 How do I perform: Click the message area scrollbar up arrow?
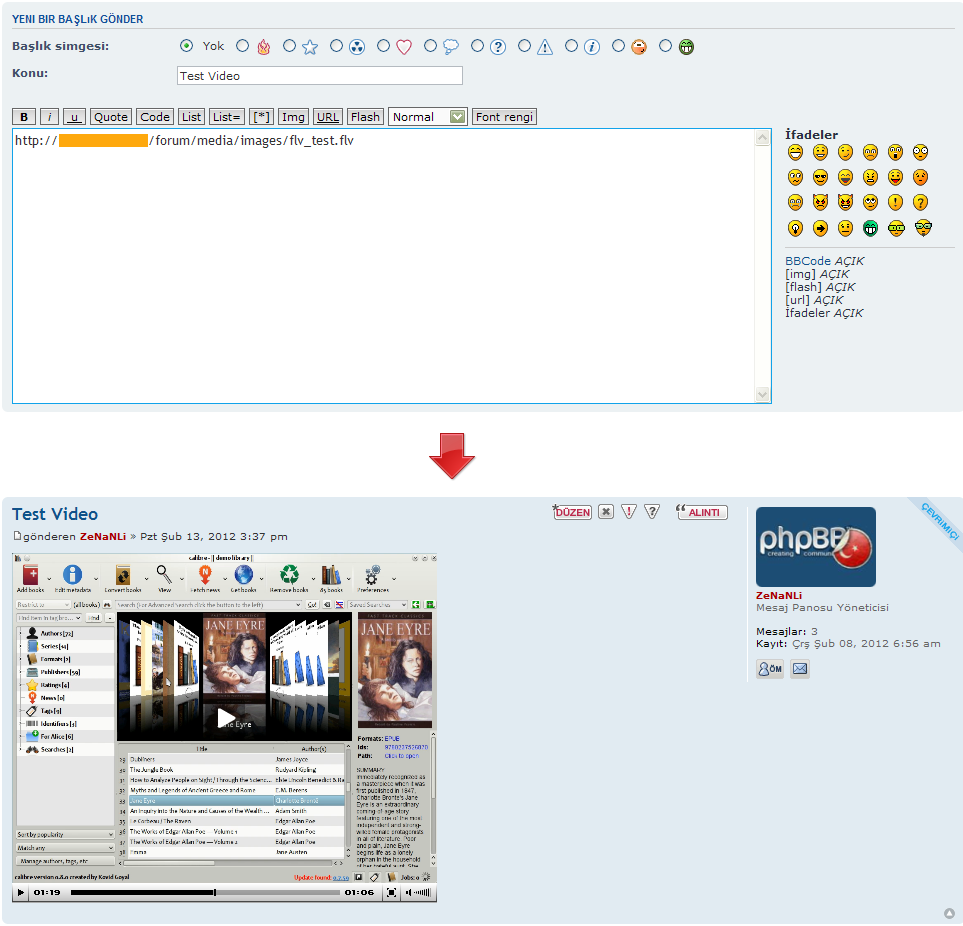click(x=763, y=138)
